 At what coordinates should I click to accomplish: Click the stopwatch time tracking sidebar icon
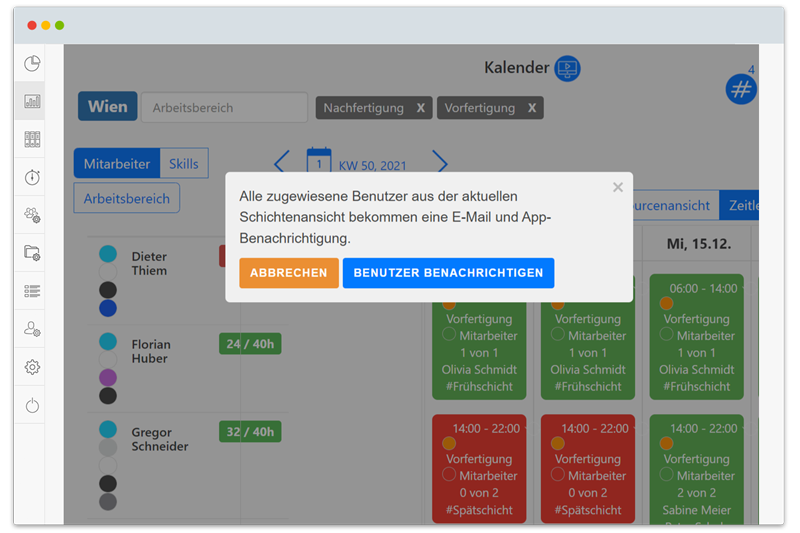[x=32, y=177]
